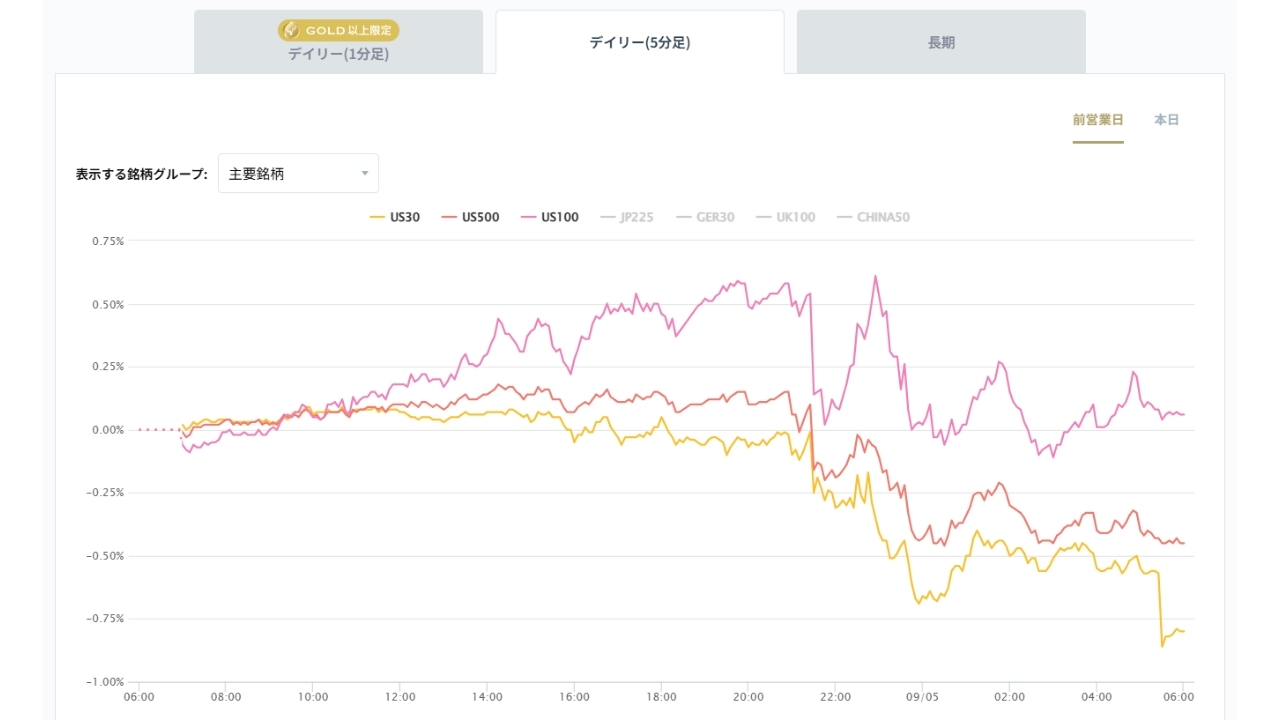Viewport: 1280px width, 720px height.
Task: Toggle the US30 series in legend
Action: [395, 217]
